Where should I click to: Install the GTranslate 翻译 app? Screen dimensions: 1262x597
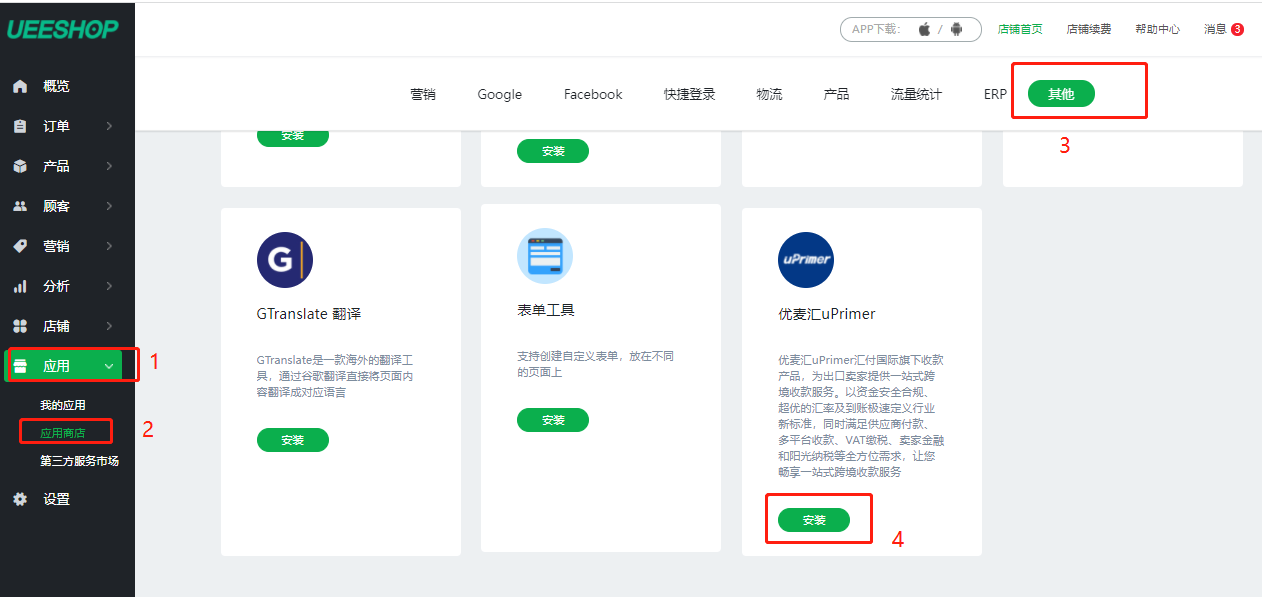293,440
